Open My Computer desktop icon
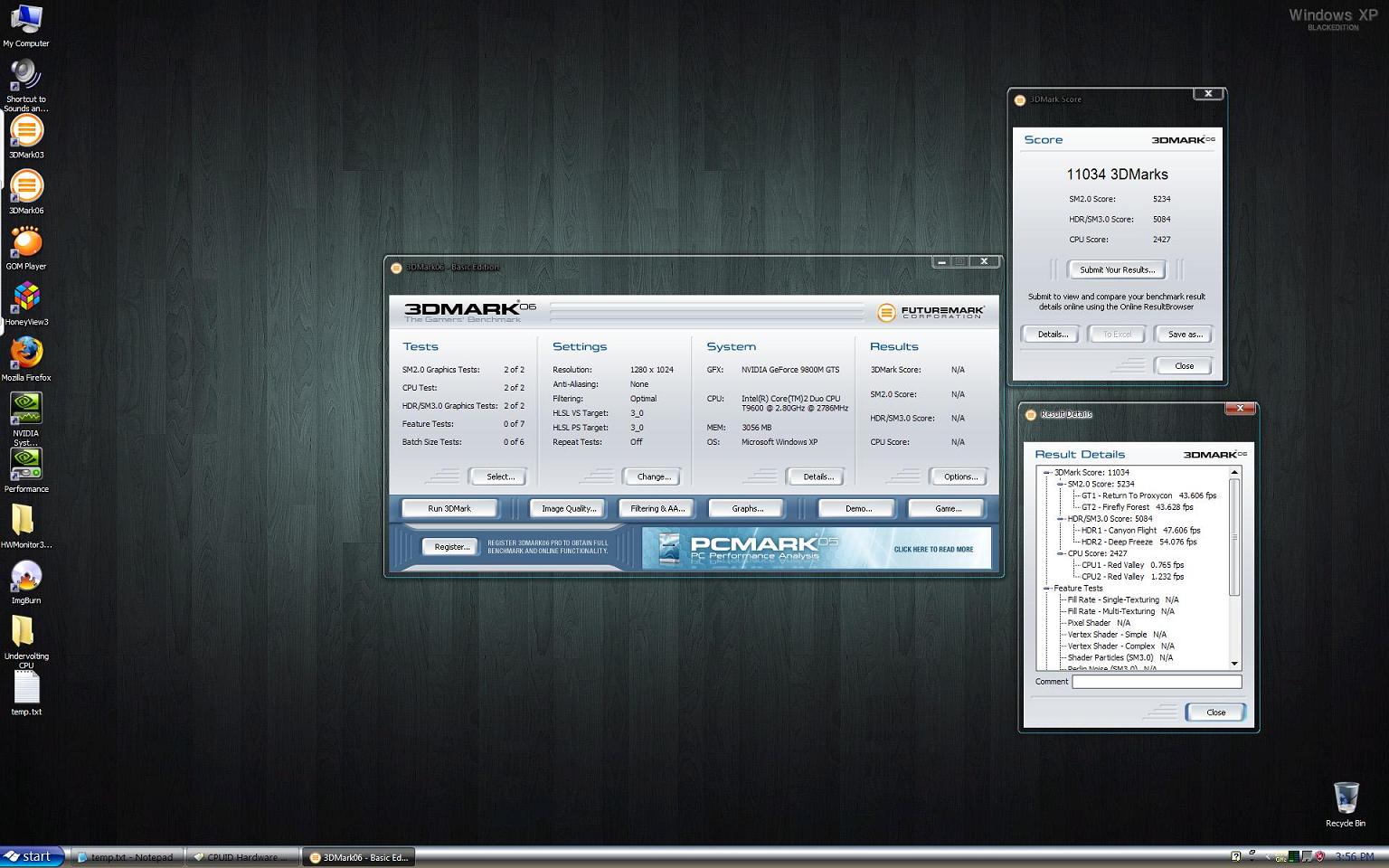The height and width of the screenshot is (868, 1389). [26, 25]
